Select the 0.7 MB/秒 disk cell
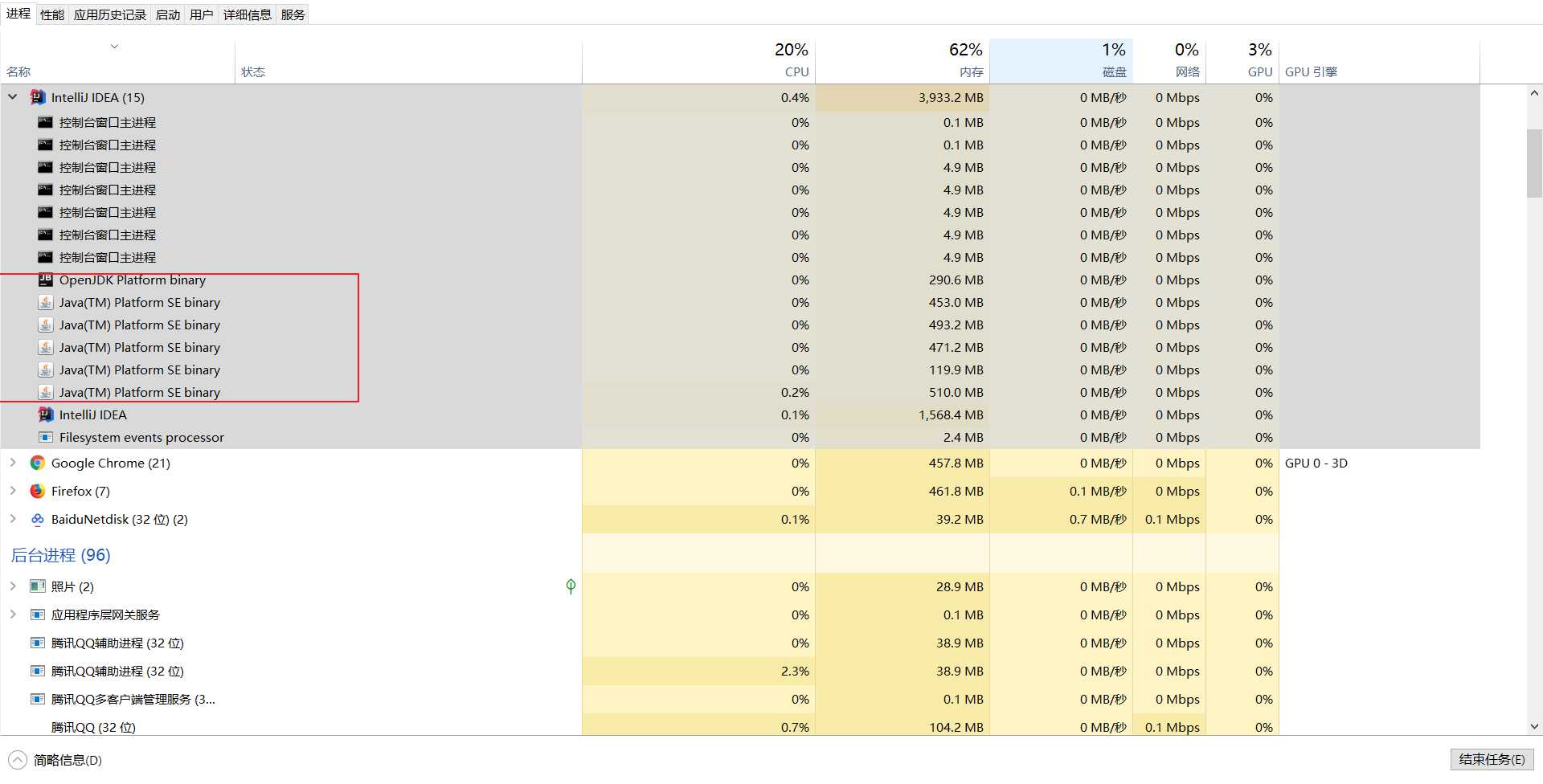Image resolution: width=1543 pixels, height=784 pixels. click(x=1061, y=519)
